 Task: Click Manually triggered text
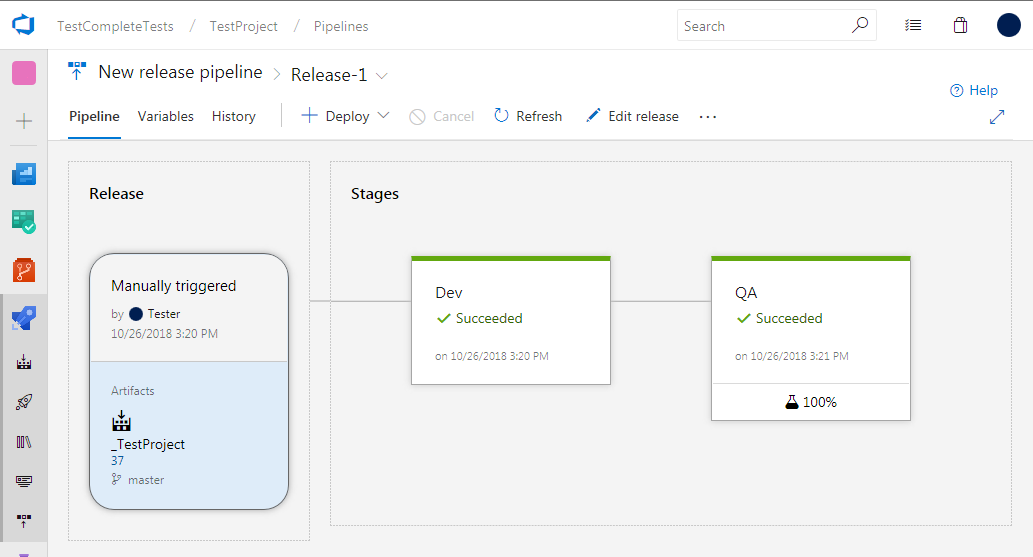pos(173,285)
